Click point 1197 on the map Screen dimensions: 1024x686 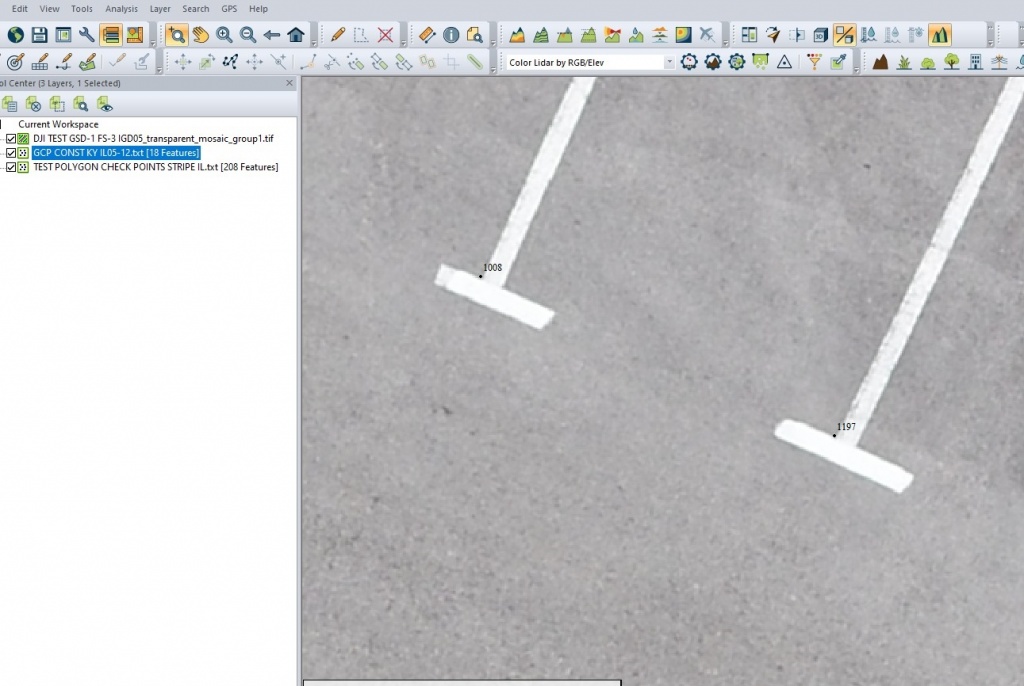[834, 435]
